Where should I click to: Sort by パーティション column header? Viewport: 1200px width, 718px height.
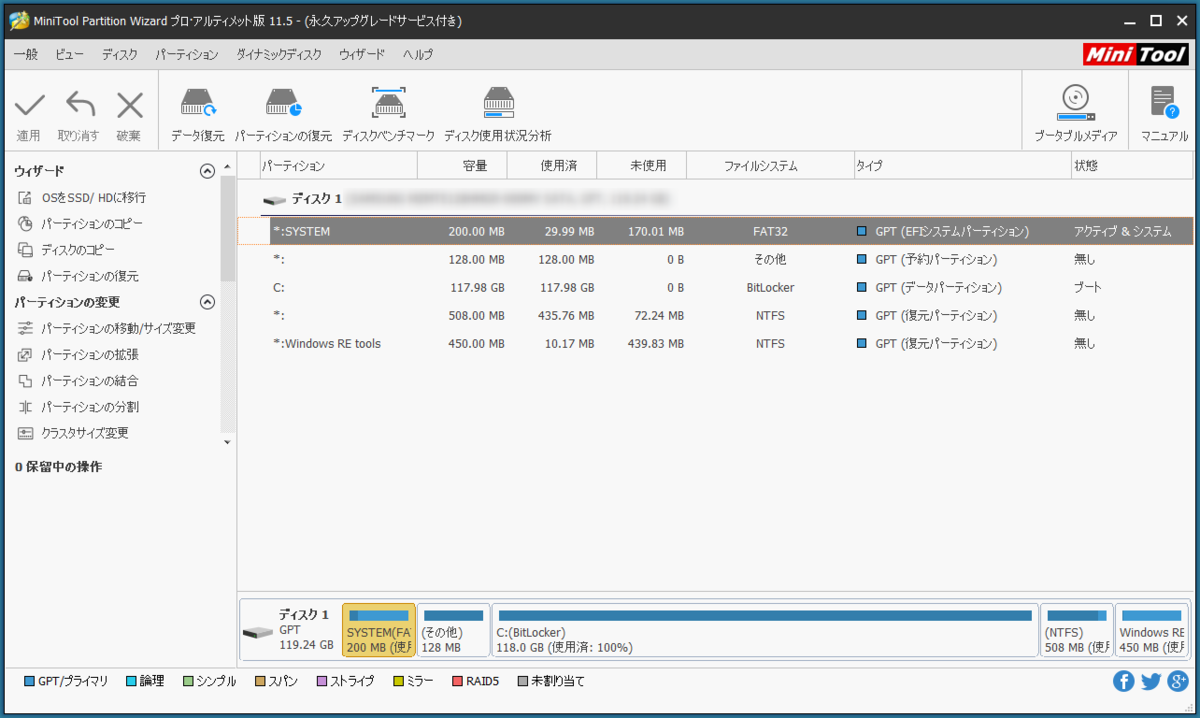[337, 166]
